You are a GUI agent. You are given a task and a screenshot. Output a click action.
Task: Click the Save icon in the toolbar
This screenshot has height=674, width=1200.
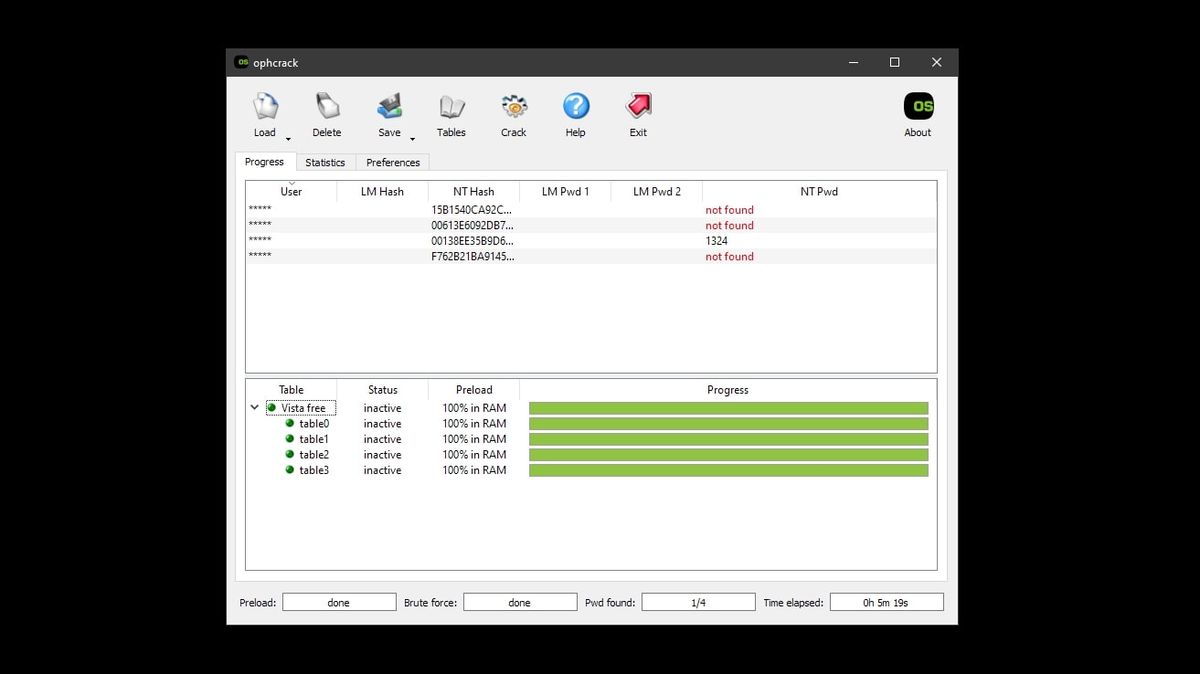tap(389, 106)
